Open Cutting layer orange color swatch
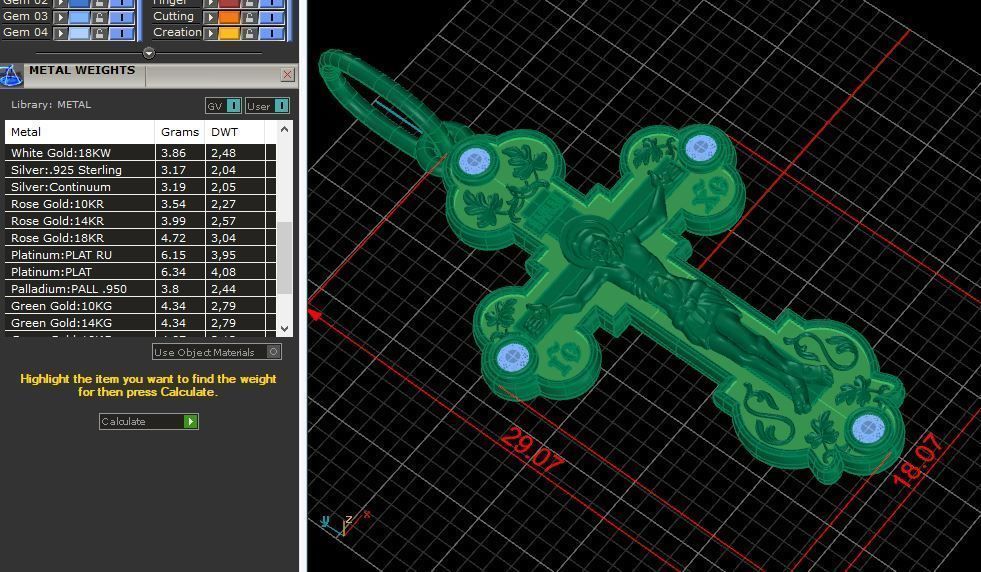Screen dimensions: 981x572 pyautogui.click(x=229, y=17)
